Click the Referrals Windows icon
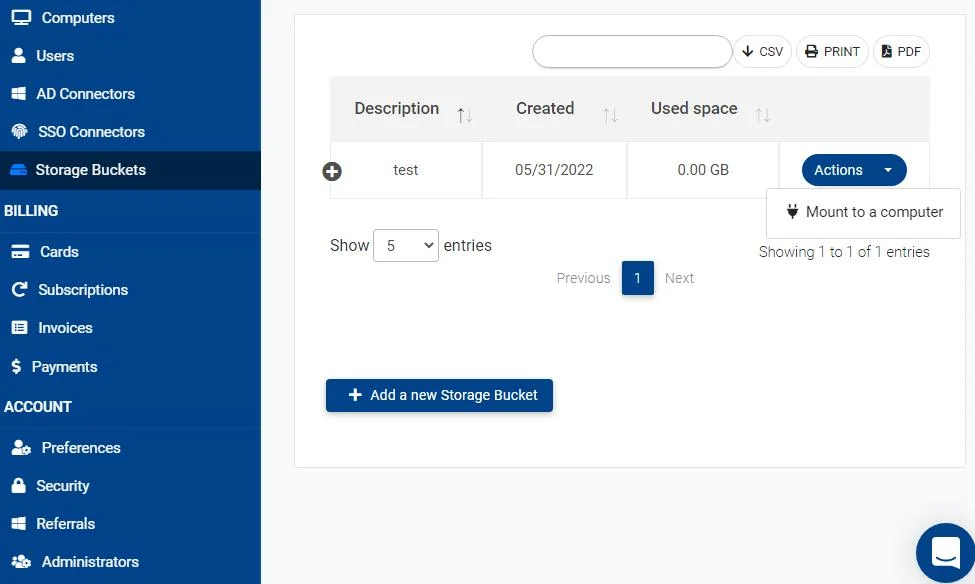Viewport: 975px width, 584px height. point(19,523)
